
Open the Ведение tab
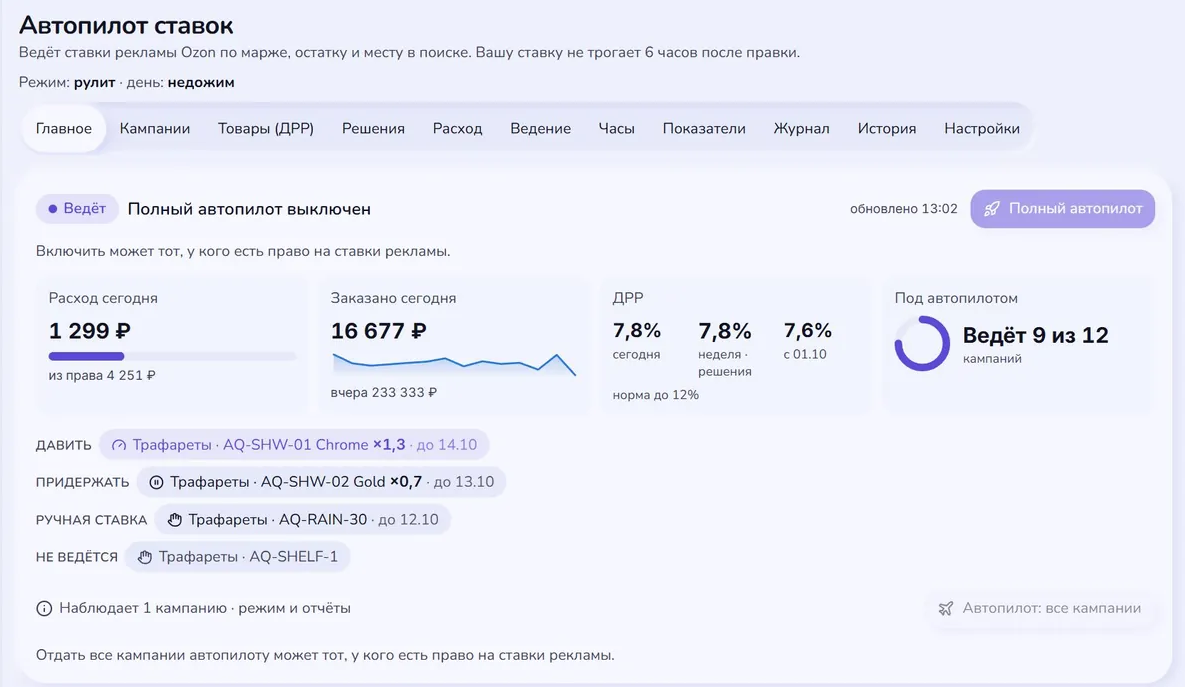[540, 128]
